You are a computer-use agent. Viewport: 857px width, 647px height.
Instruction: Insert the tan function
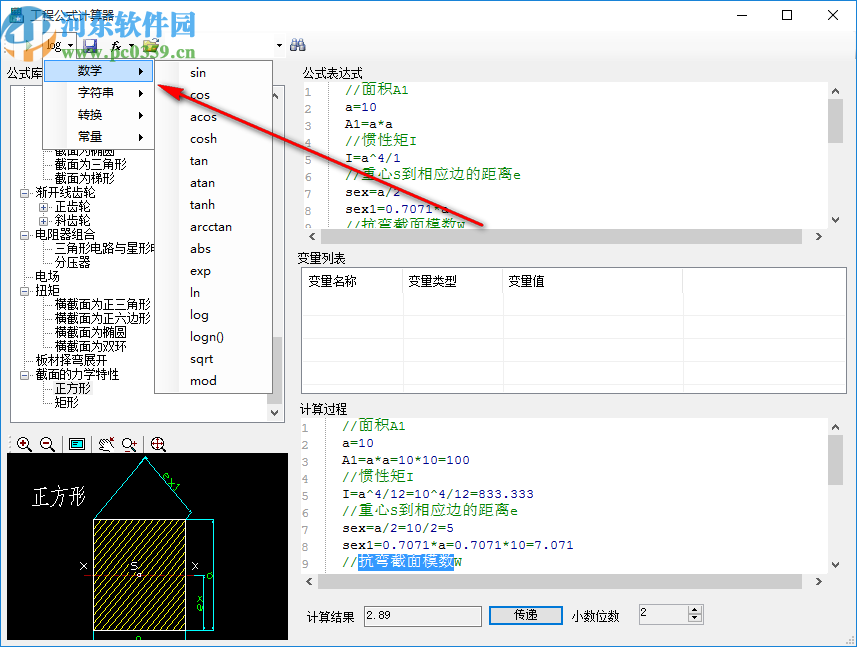(x=214, y=161)
